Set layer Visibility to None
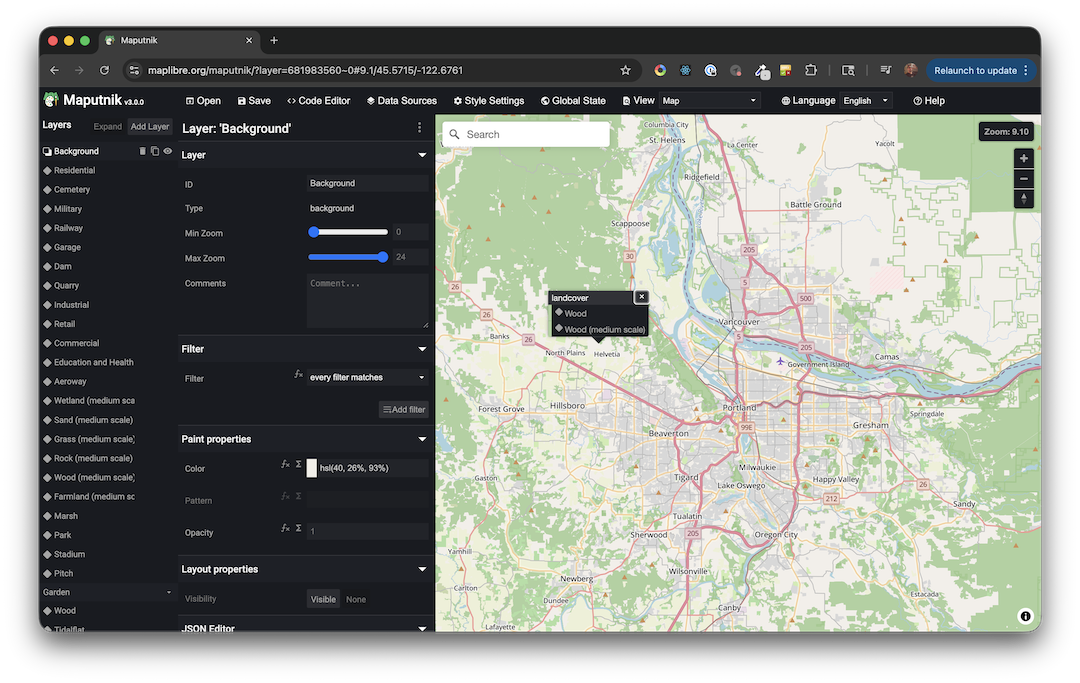This screenshot has height=683, width=1080. coord(356,599)
